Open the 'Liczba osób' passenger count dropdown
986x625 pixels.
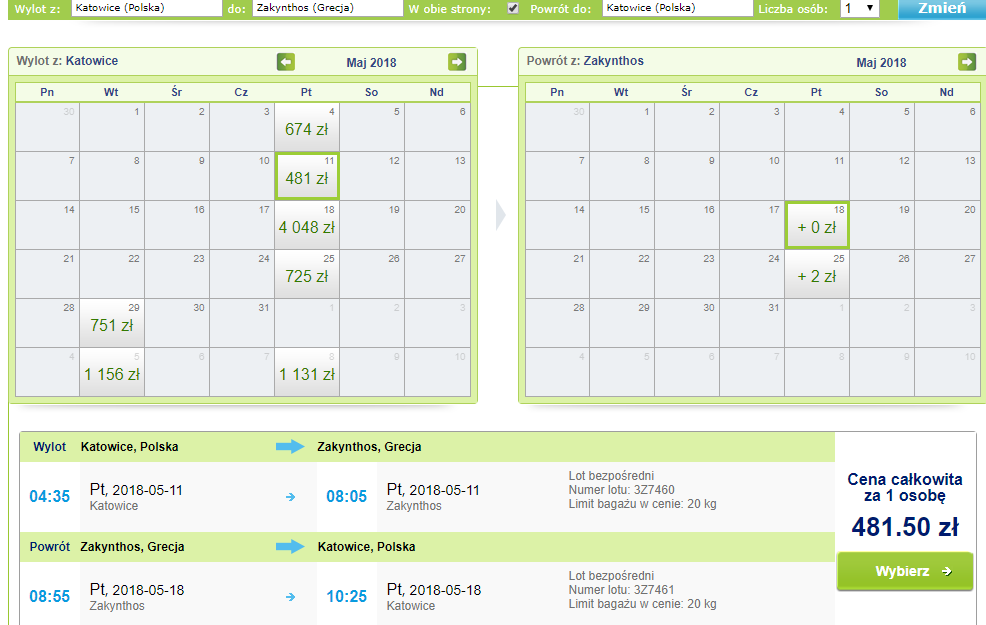coord(859,9)
